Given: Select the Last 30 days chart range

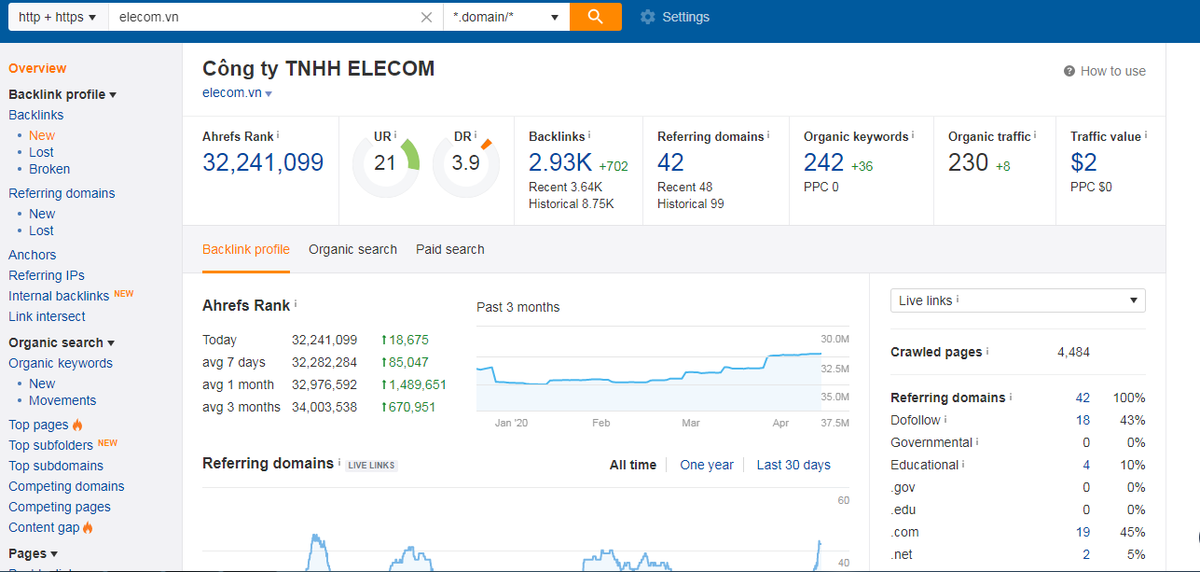Looking at the screenshot, I should pos(794,465).
